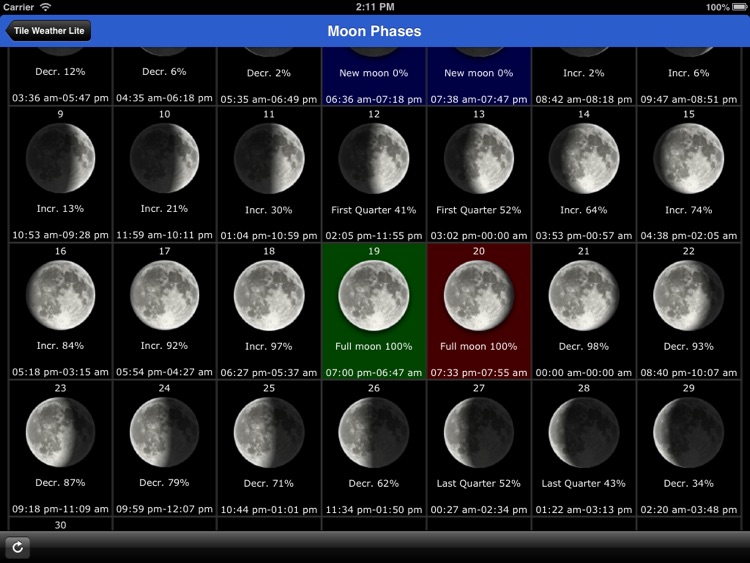This screenshot has height=563, width=750.
Task: Tap 'Decr. 79%' label
Action: [x=164, y=483]
